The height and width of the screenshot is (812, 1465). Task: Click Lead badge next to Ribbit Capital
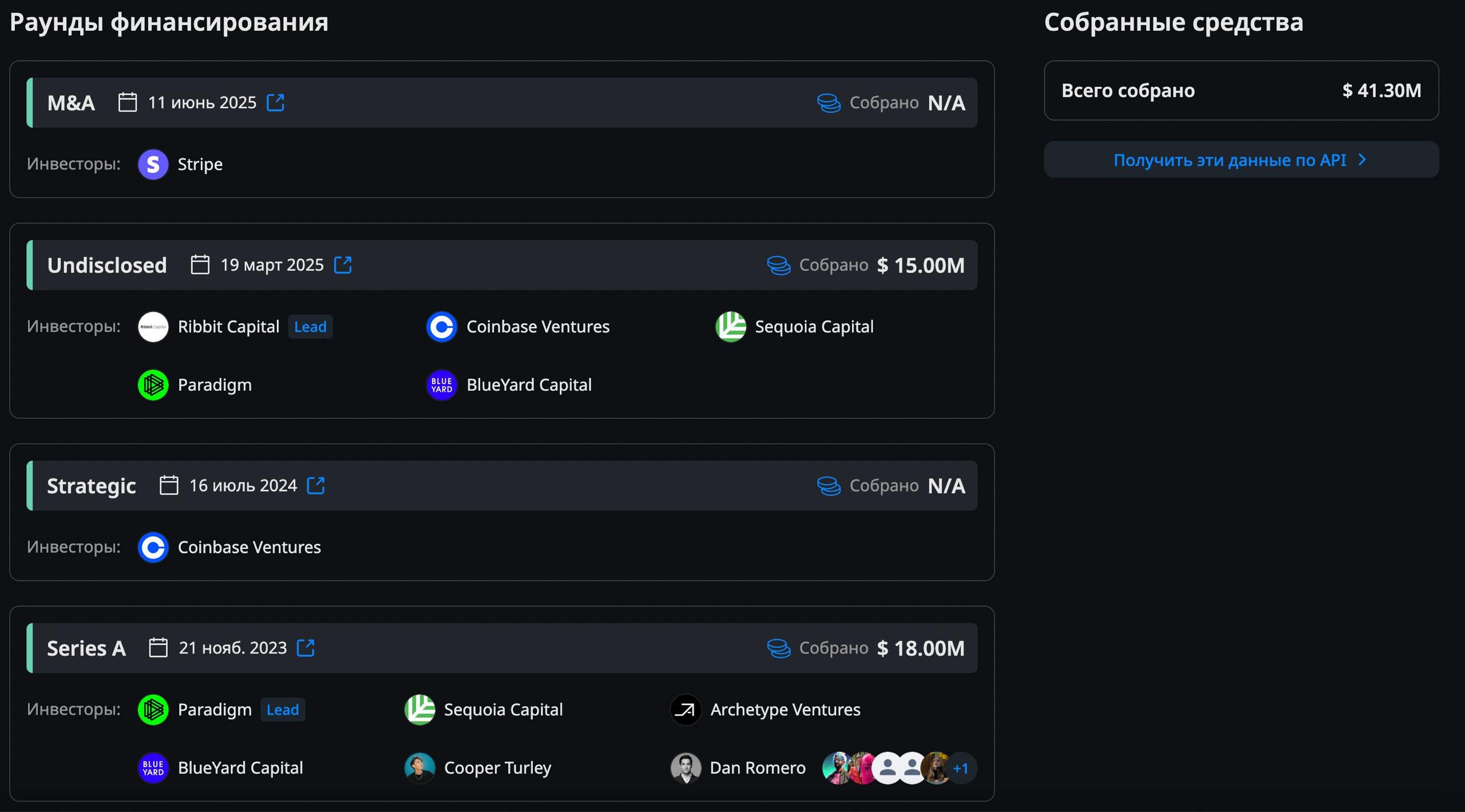[310, 327]
